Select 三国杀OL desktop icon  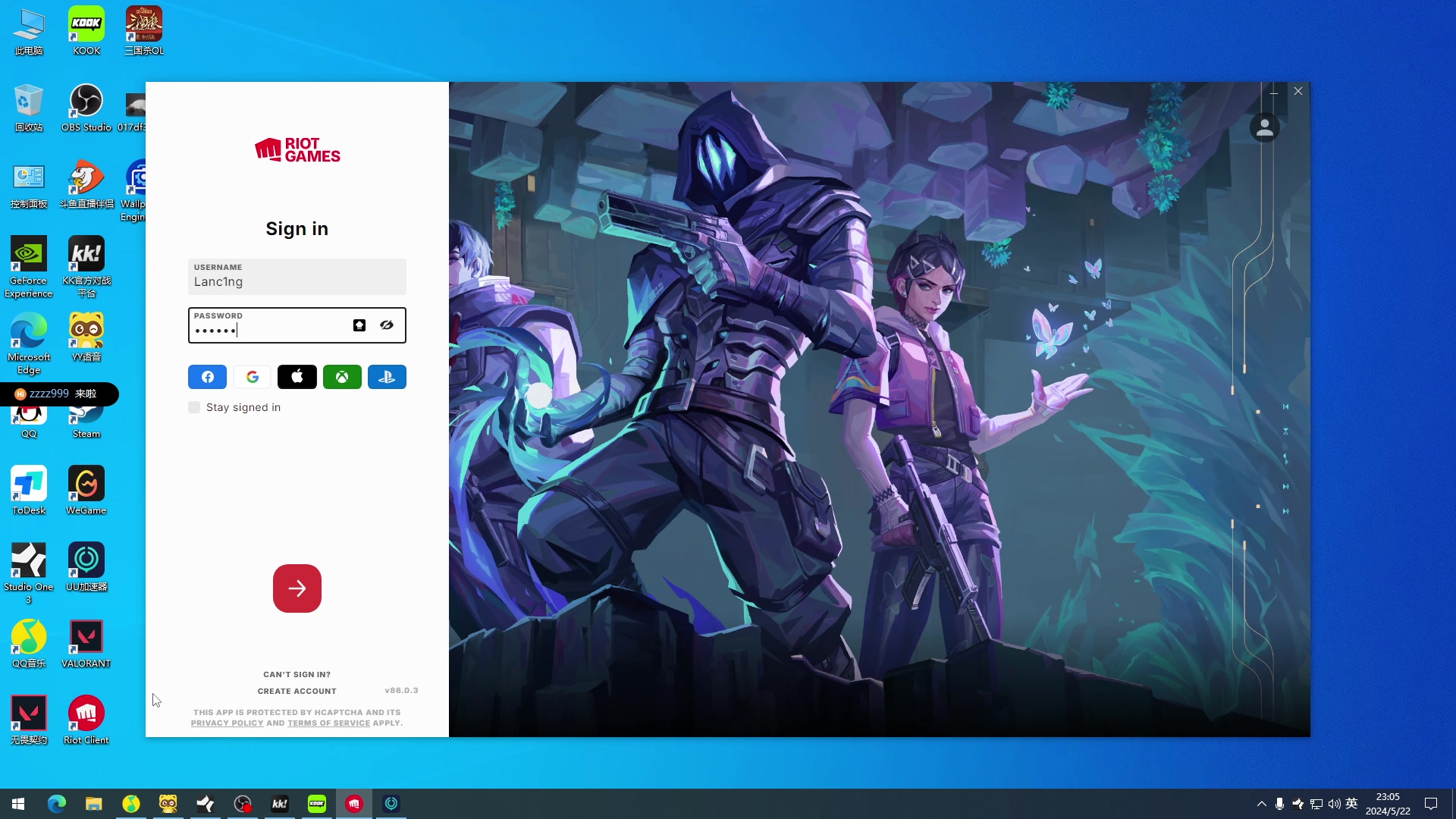click(x=144, y=31)
